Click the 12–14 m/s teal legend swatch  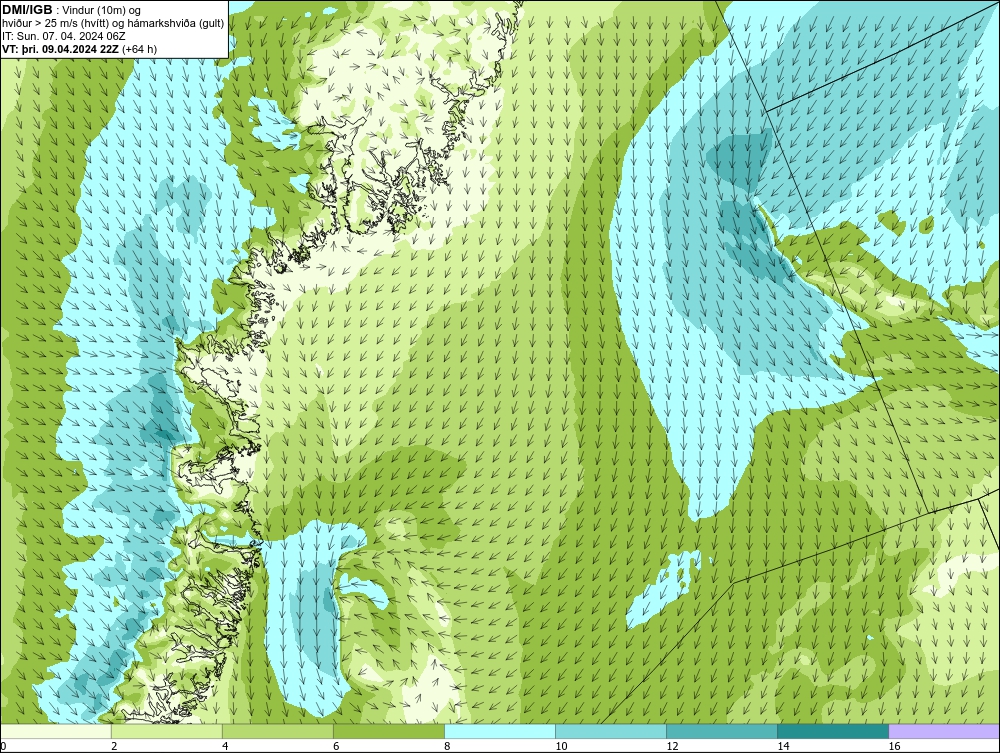[722, 731]
